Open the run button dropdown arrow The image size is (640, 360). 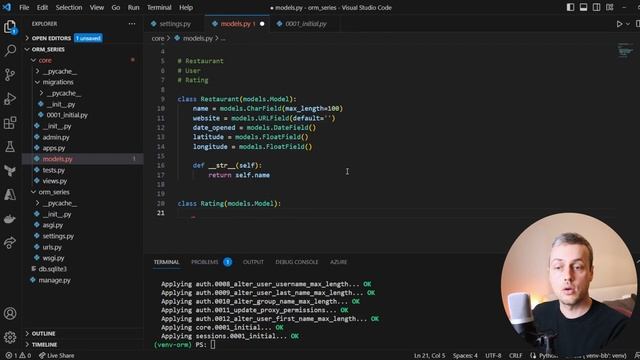tap(628, 24)
